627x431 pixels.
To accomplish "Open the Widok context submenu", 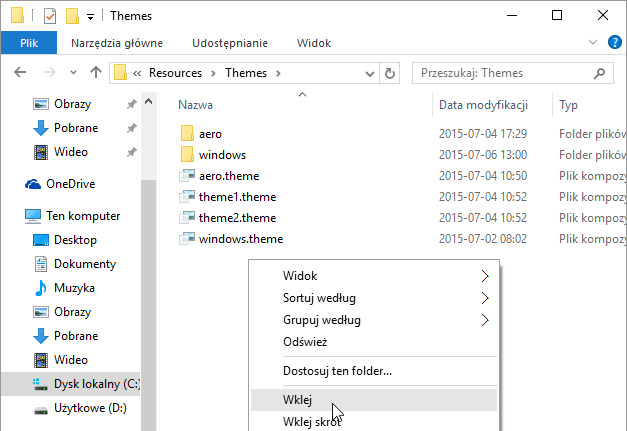I will (374, 276).
